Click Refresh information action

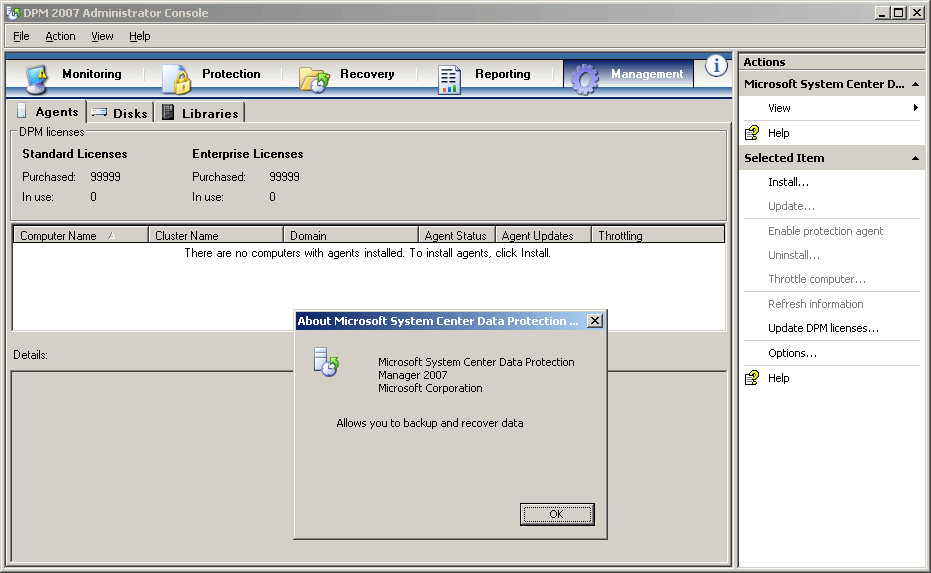pyautogui.click(x=815, y=304)
